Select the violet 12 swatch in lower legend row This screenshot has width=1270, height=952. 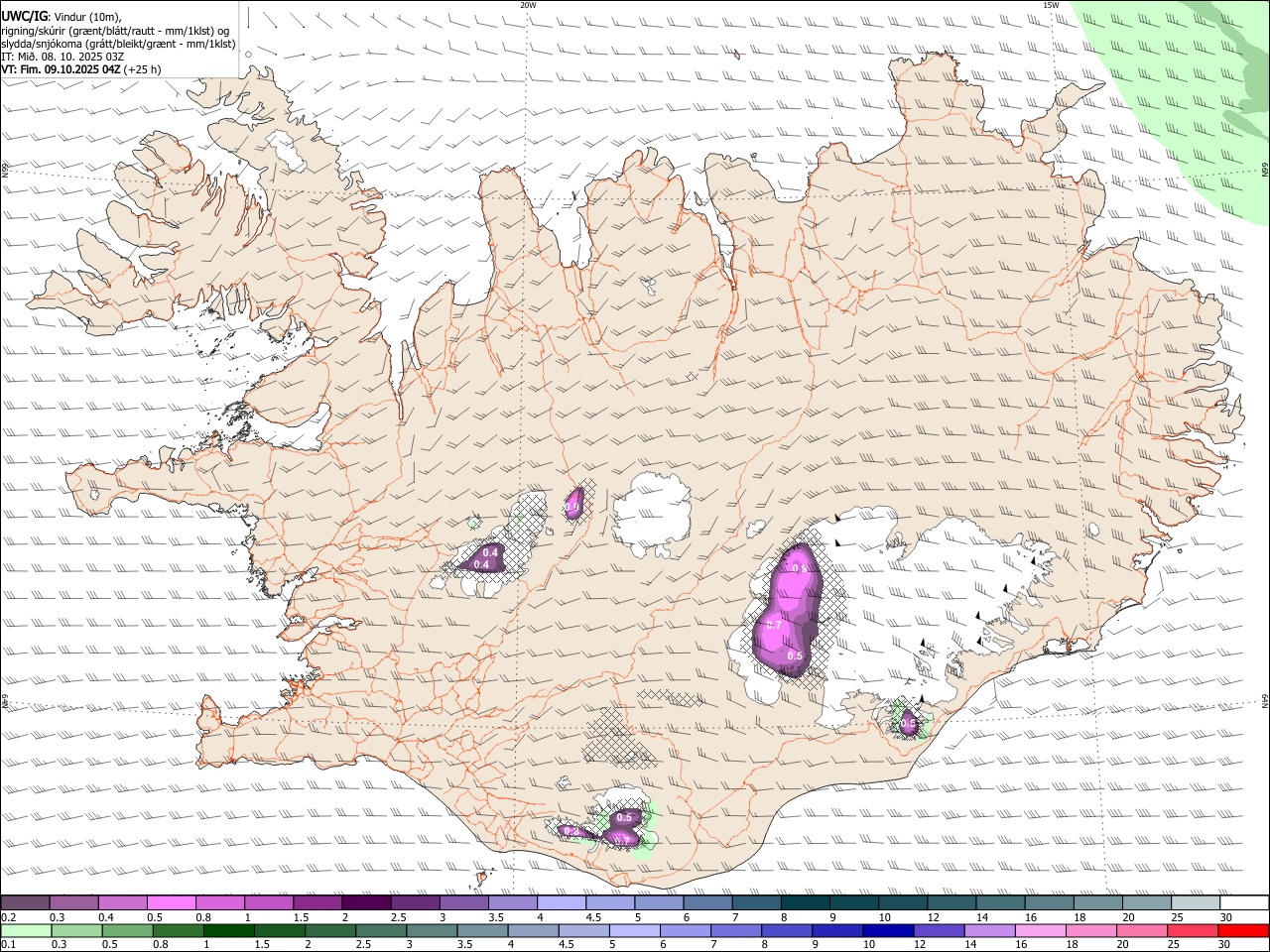(938, 931)
